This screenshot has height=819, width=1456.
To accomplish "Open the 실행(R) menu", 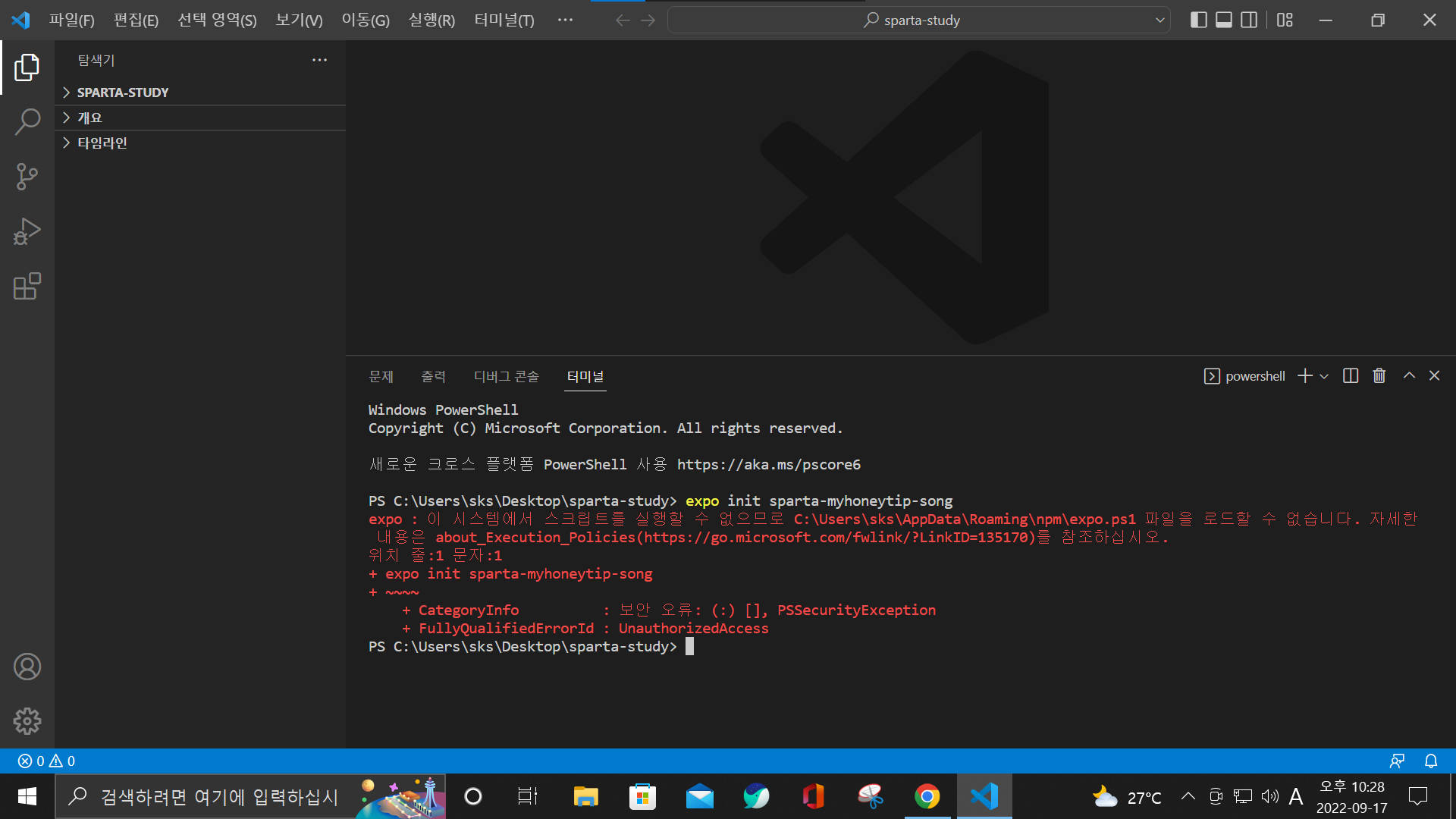I will pos(431,20).
